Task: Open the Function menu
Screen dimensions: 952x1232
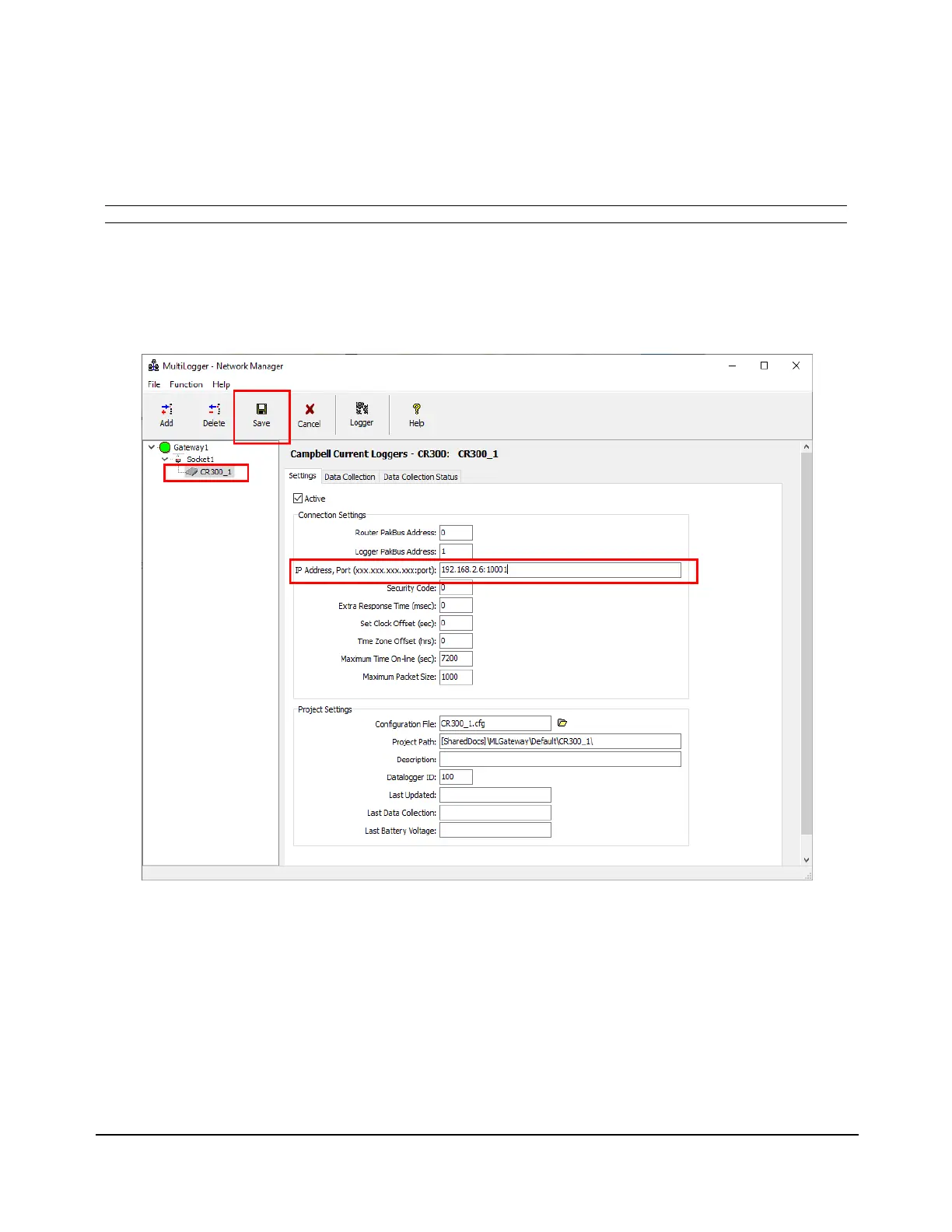Action: click(x=186, y=384)
